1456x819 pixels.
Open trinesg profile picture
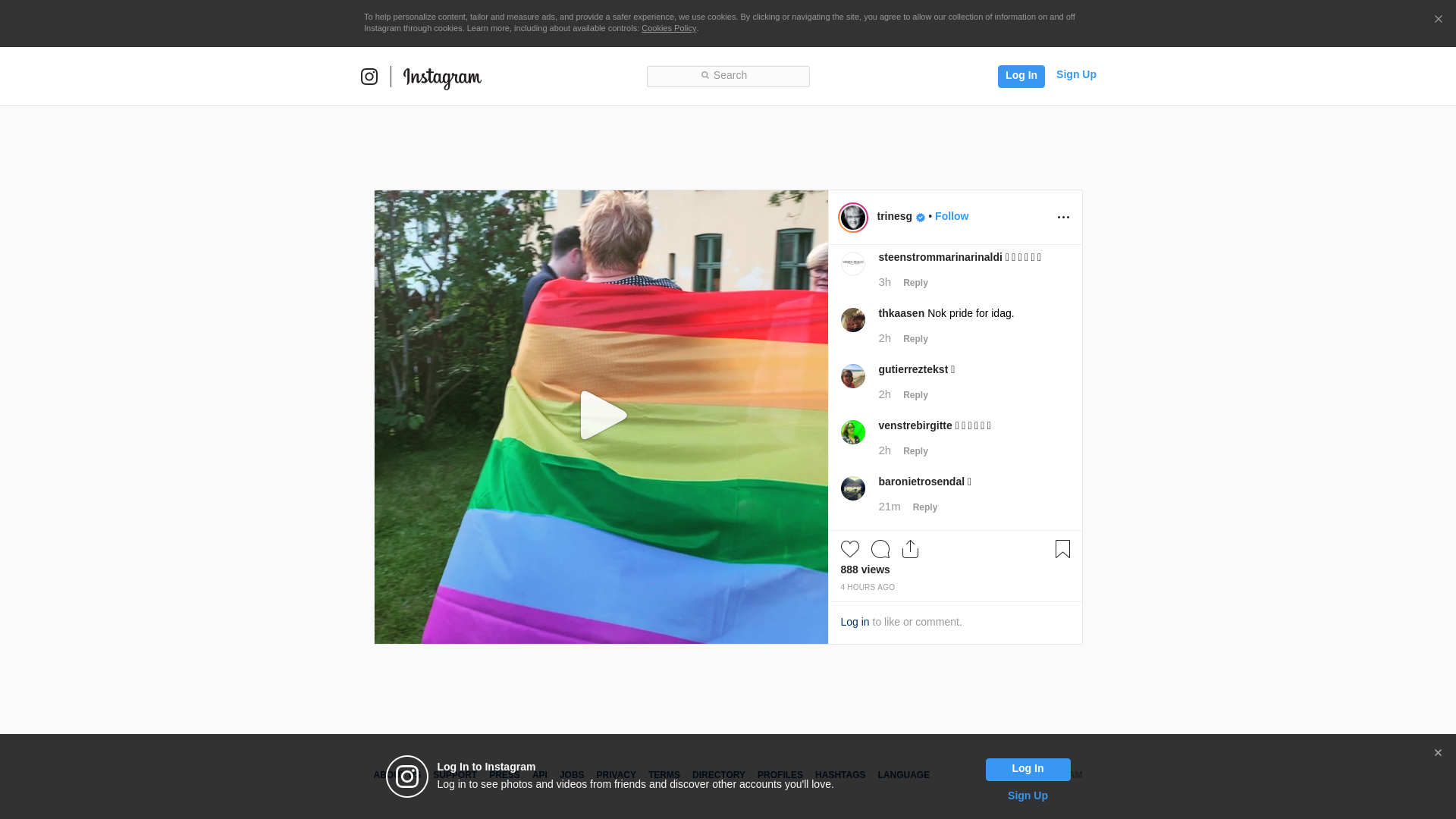(853, 218)
